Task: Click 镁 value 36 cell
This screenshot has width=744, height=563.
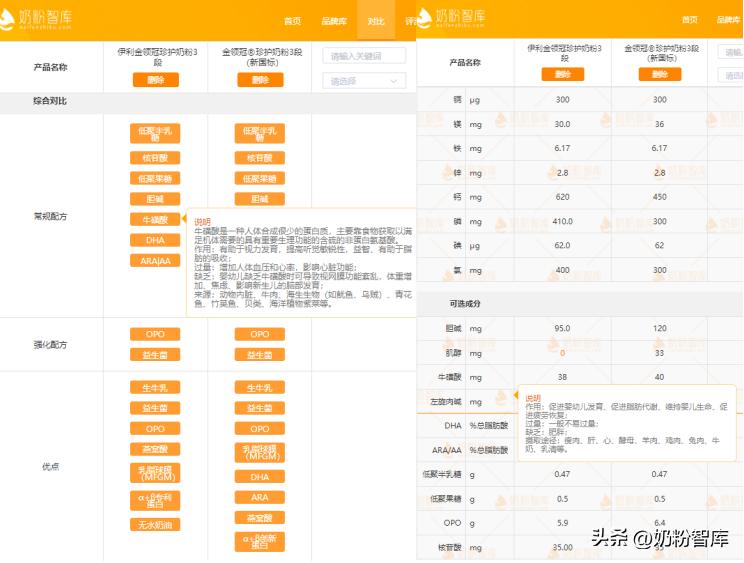Action: [660, 124]
